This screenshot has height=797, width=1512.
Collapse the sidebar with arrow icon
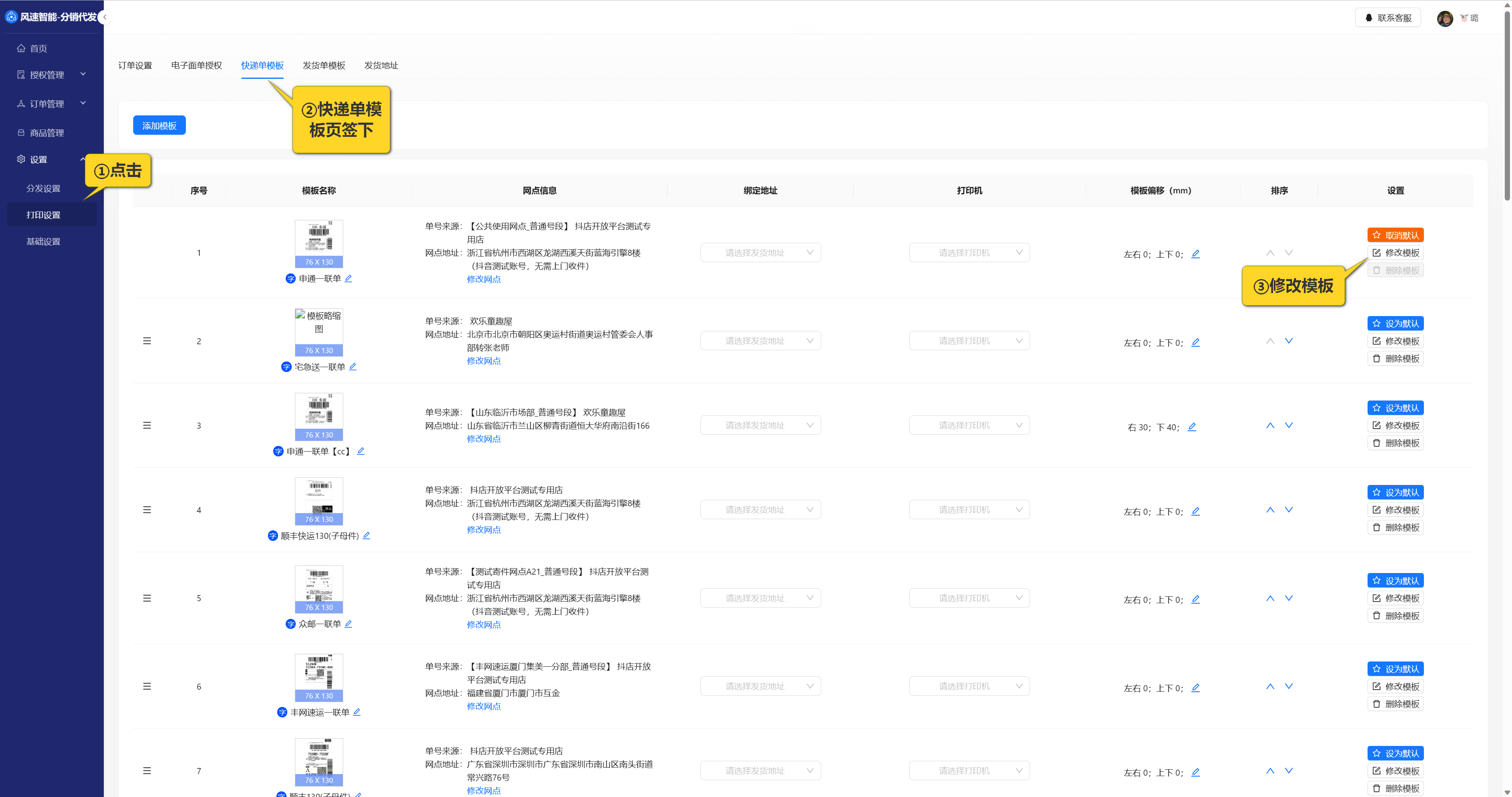105,17
